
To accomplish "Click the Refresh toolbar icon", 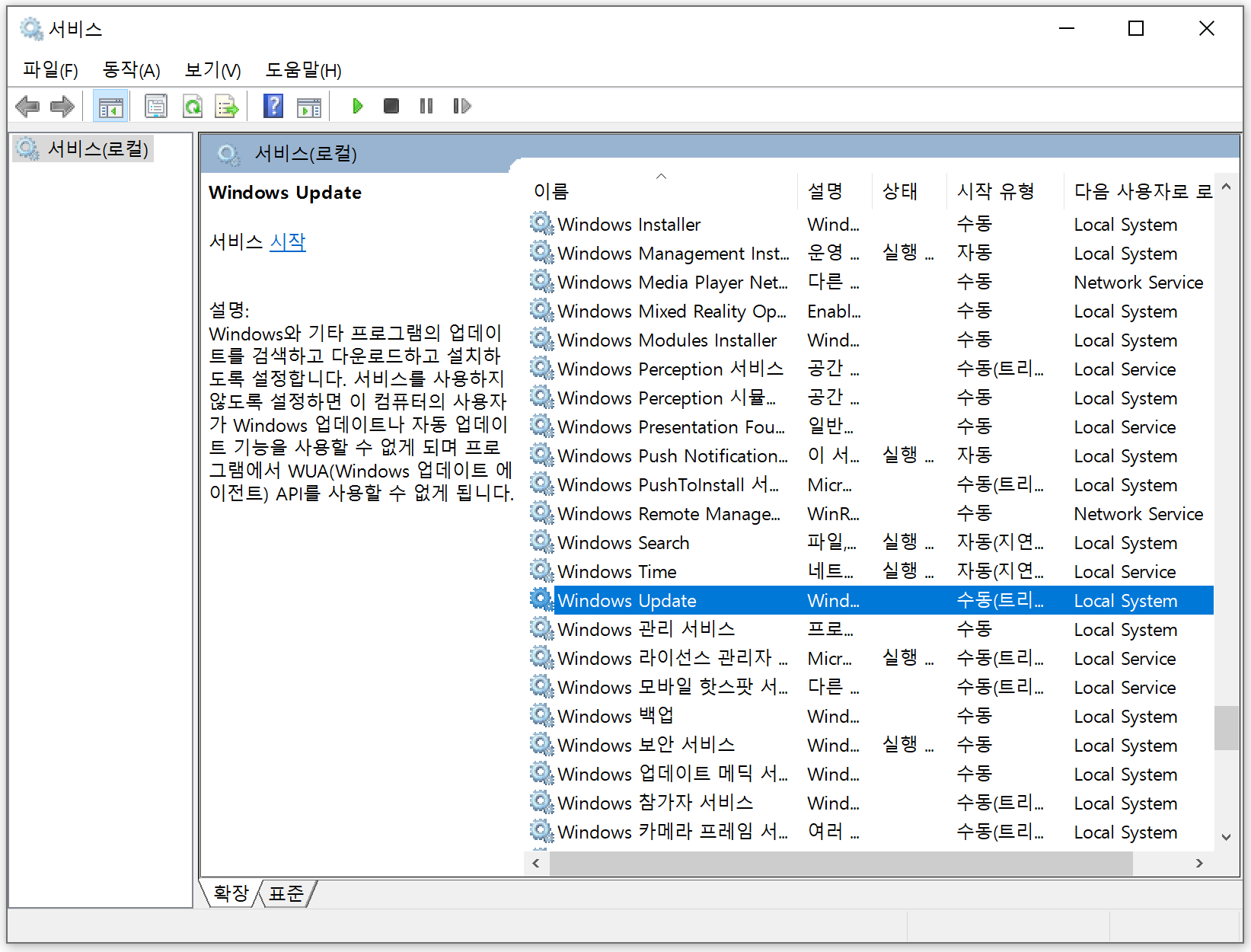I will [x=193, y=106].
